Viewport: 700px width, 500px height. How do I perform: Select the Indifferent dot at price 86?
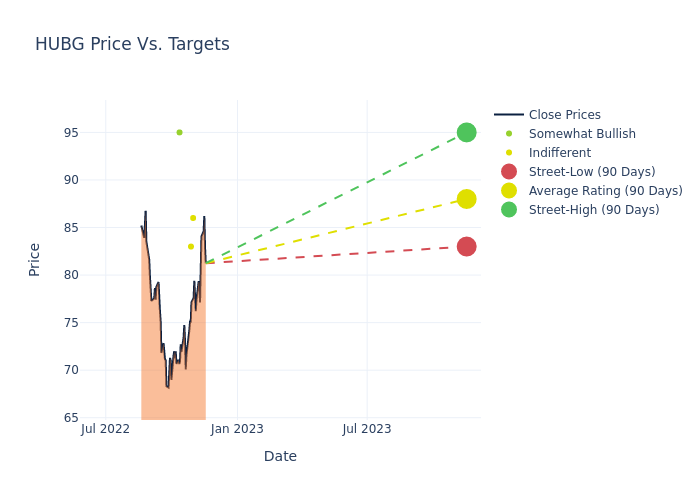[193, 218]
